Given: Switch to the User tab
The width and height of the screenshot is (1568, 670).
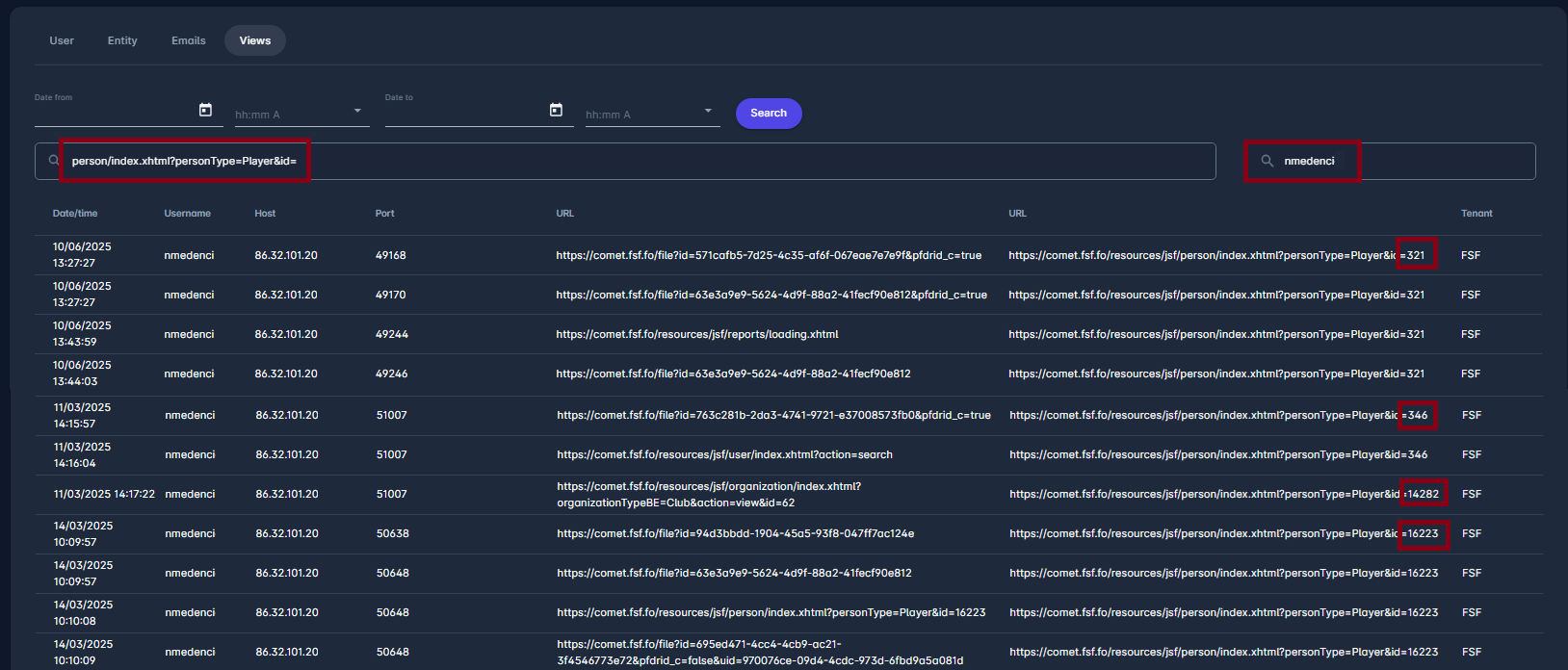Looking at the screenshot, I should coord(62,40).
